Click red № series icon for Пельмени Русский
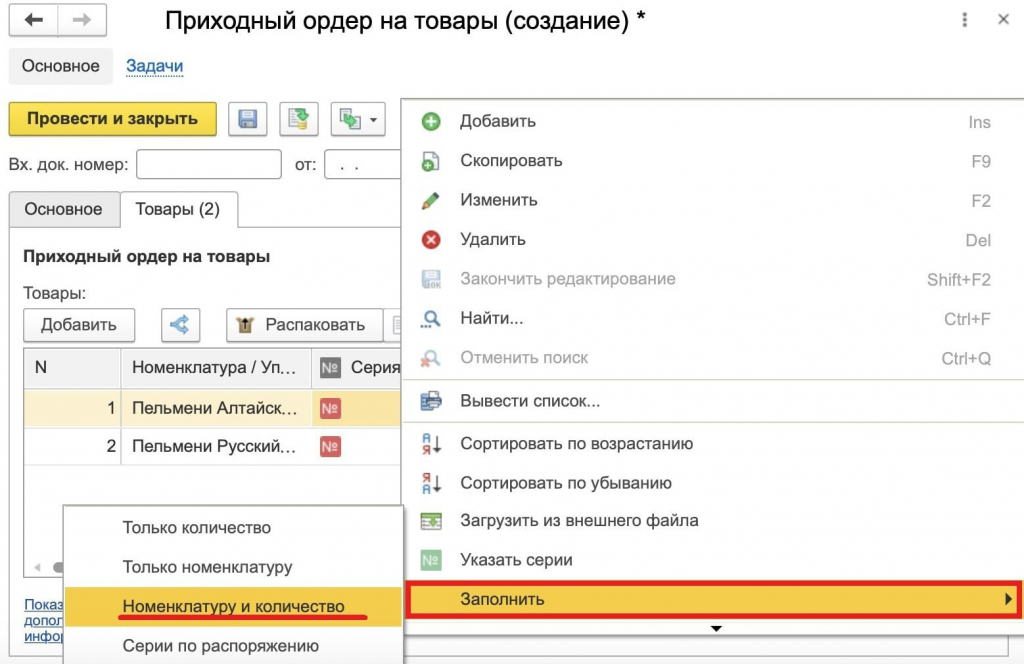The image size is (1024, 664). 330,447
